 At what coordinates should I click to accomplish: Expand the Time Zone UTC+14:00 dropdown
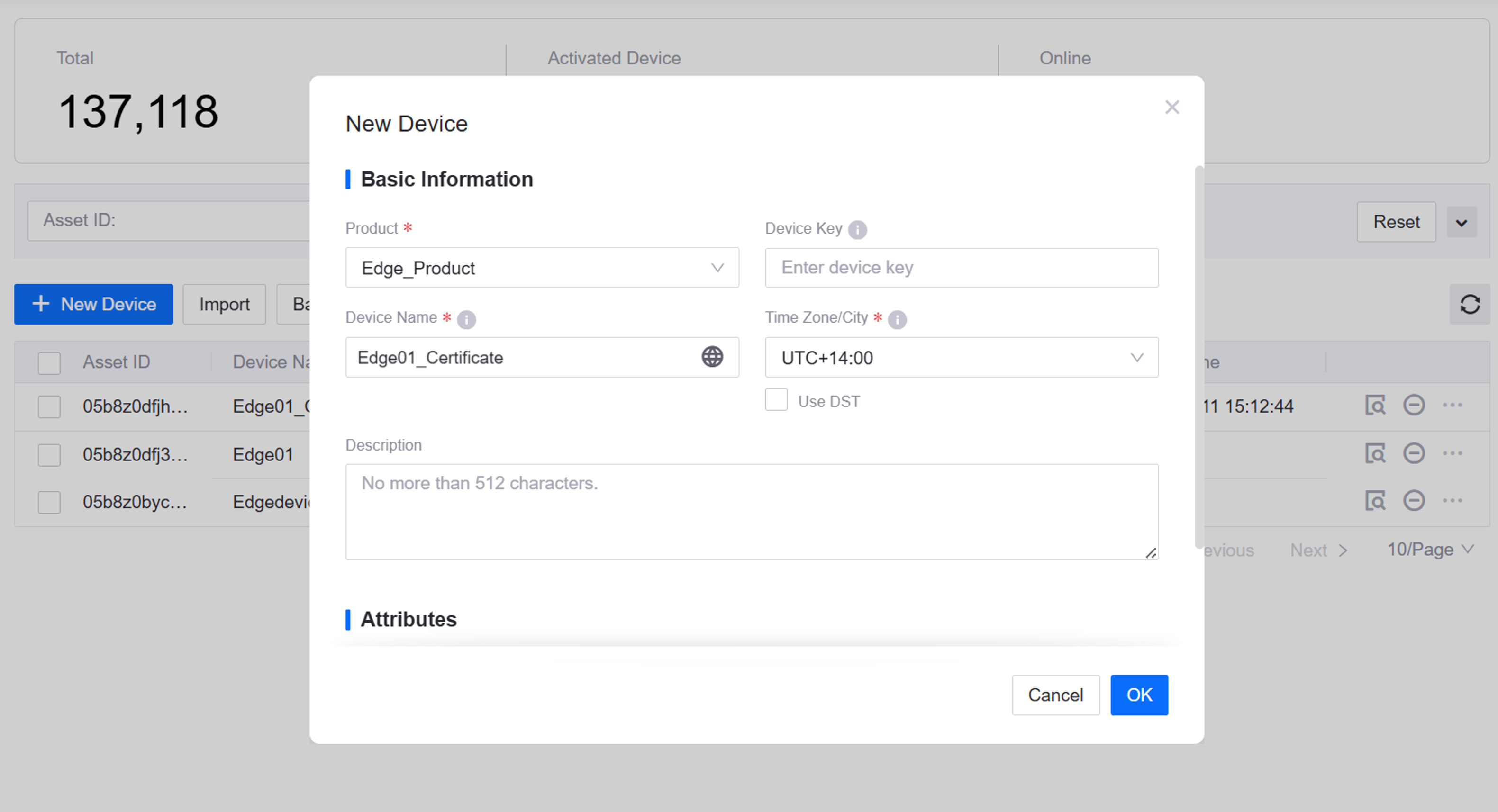[961, 358]
